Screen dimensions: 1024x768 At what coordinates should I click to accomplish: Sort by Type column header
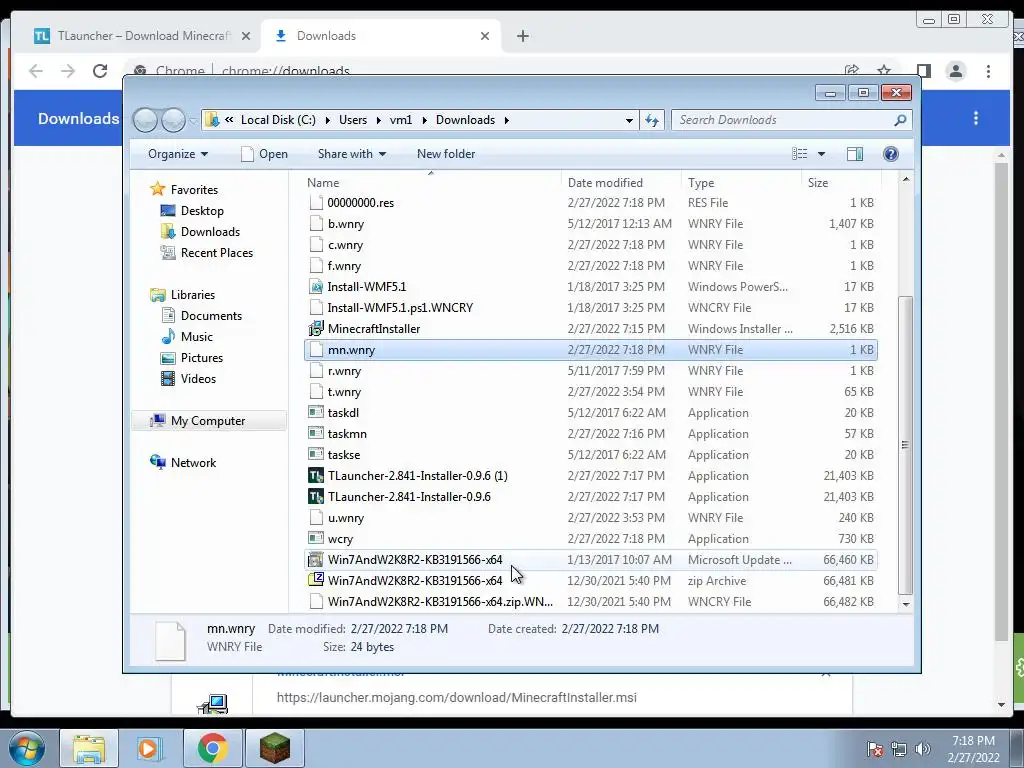click(x=741, y=183)
